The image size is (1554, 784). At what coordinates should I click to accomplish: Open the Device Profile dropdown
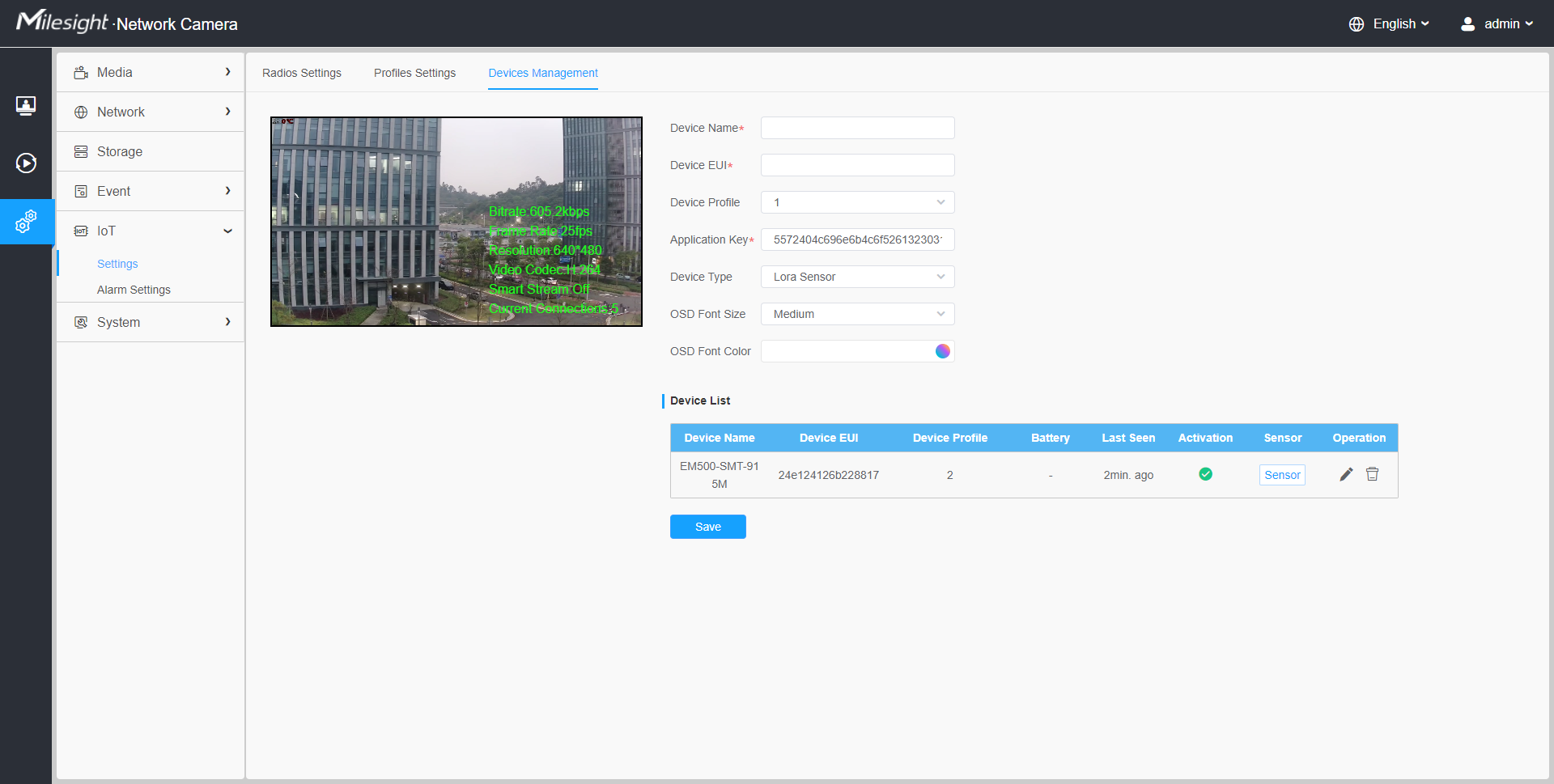click(x=857, y=202)
